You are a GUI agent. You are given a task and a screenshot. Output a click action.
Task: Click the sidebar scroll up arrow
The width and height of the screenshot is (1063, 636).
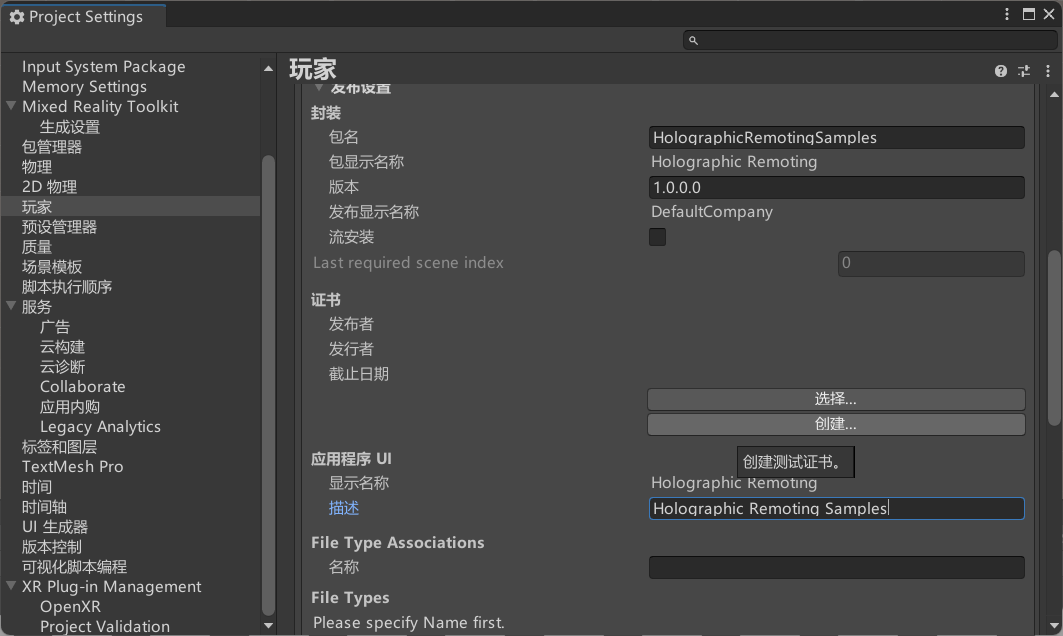coord(268,68)
